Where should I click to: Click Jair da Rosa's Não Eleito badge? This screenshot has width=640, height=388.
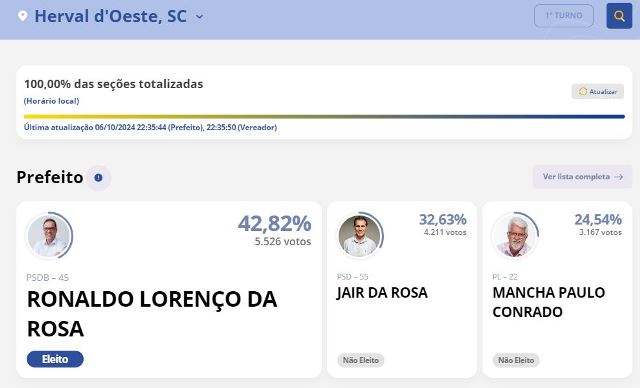[x=361, y=360]
